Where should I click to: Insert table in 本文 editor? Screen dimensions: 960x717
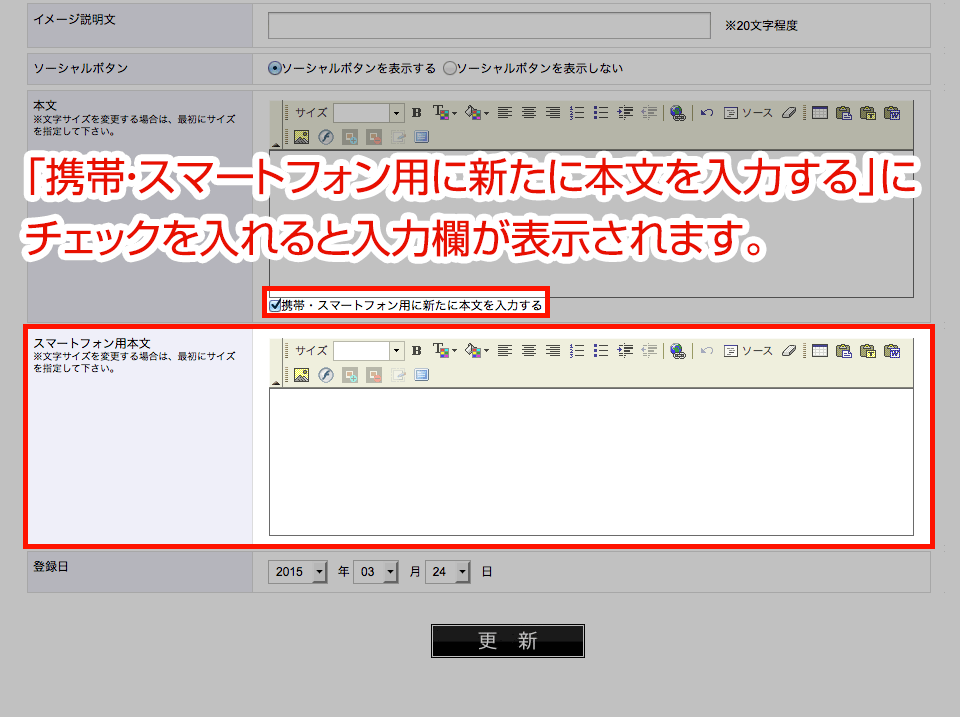[820, 113]
